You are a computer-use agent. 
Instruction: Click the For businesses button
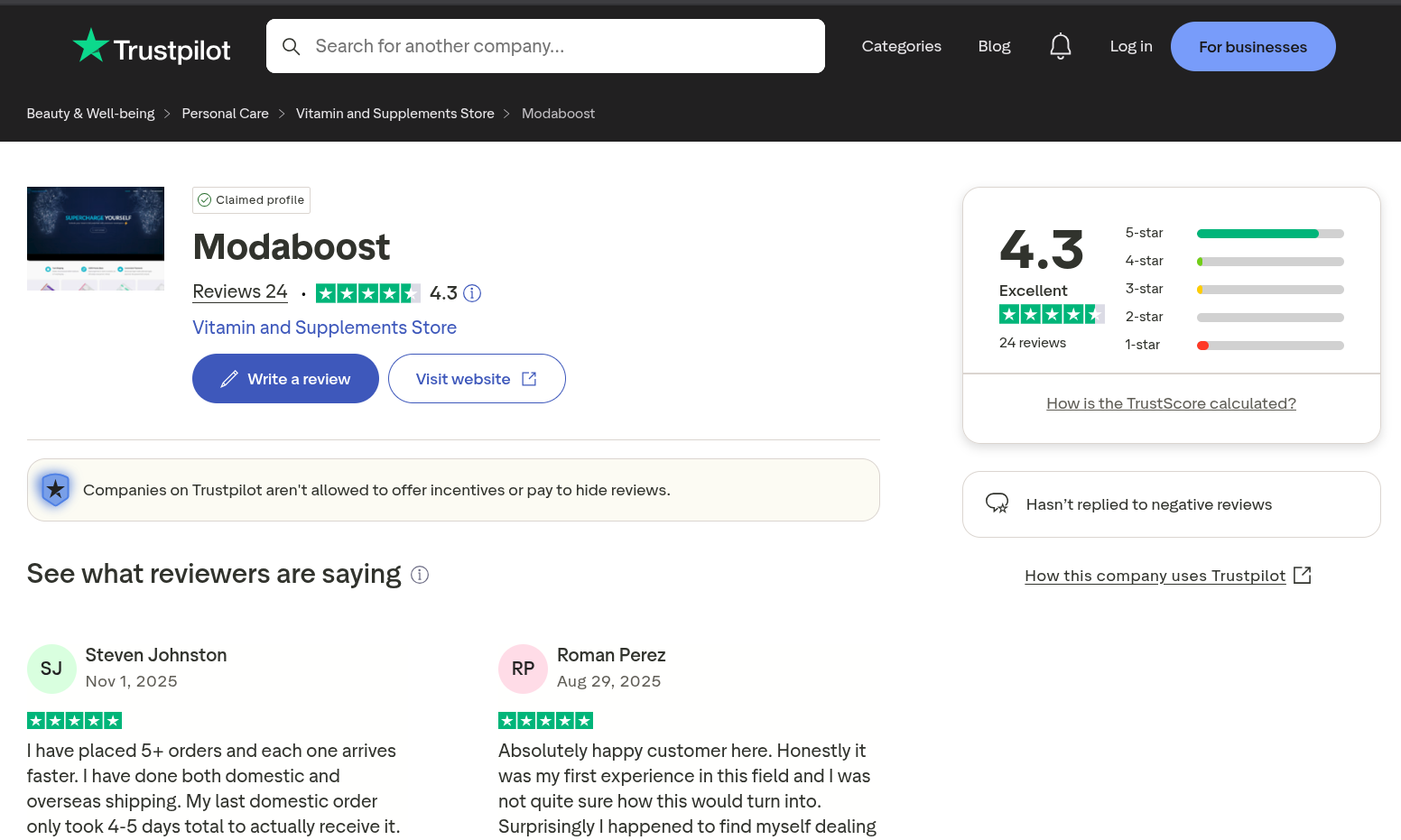[x=1253, y=46]
